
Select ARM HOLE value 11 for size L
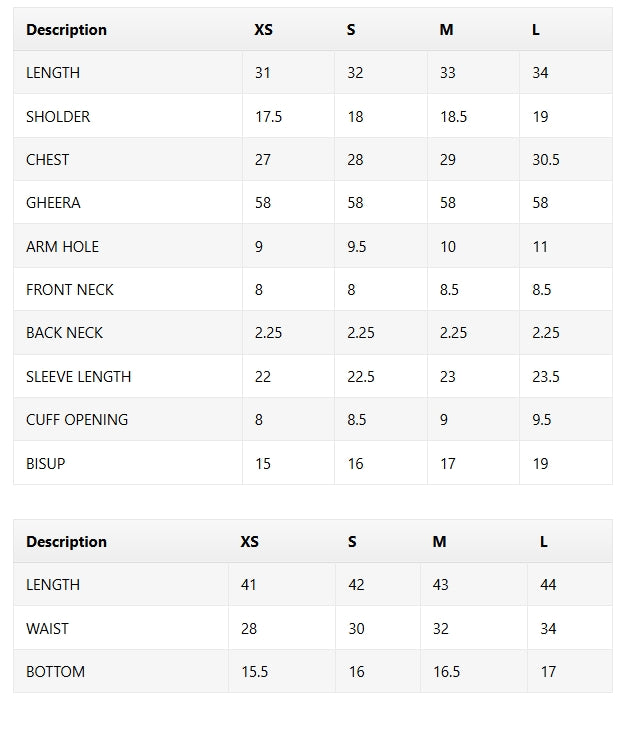[540, 247]
